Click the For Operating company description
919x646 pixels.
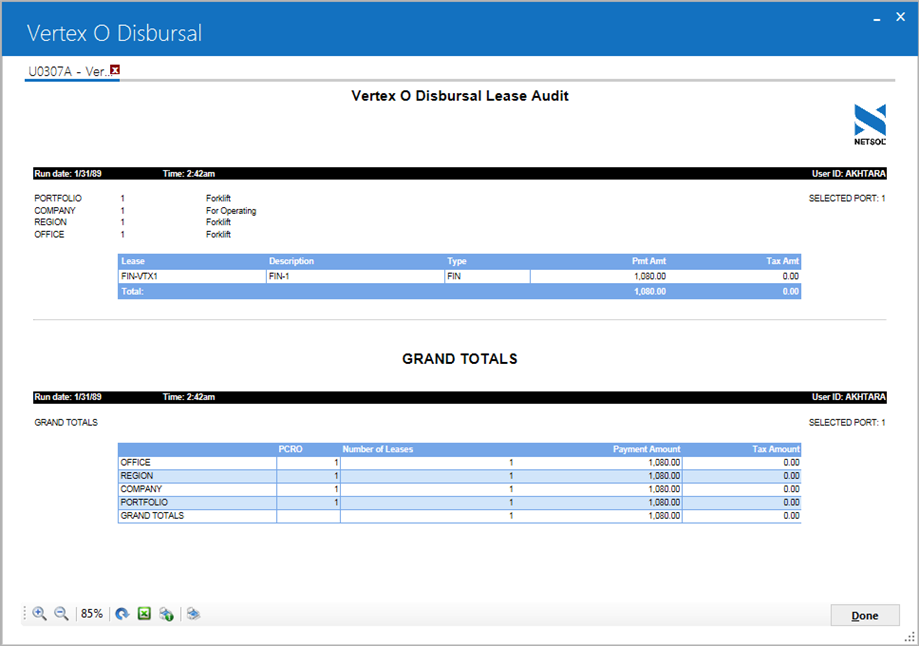(231, 210)
